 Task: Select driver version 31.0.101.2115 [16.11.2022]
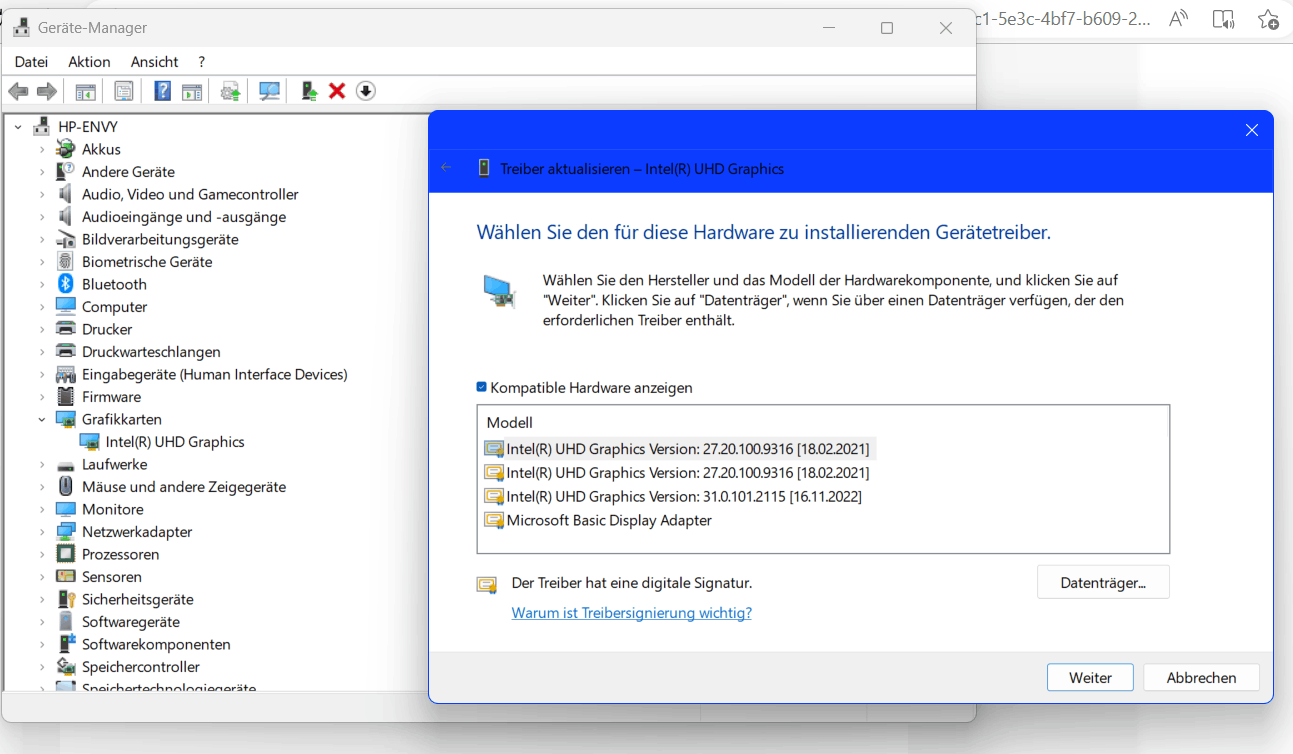tap(672, 496)
